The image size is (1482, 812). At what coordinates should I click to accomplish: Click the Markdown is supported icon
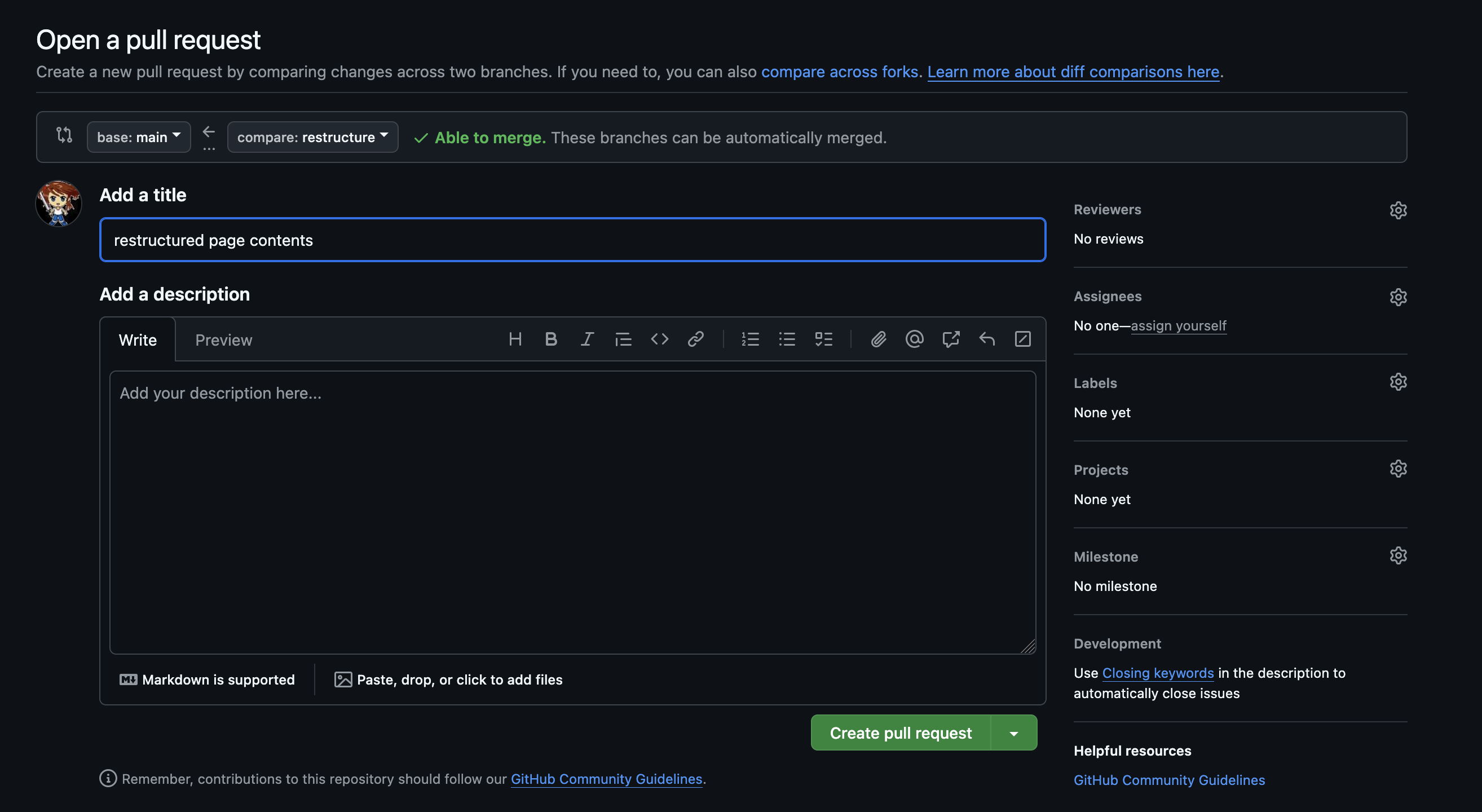point(129,679)
